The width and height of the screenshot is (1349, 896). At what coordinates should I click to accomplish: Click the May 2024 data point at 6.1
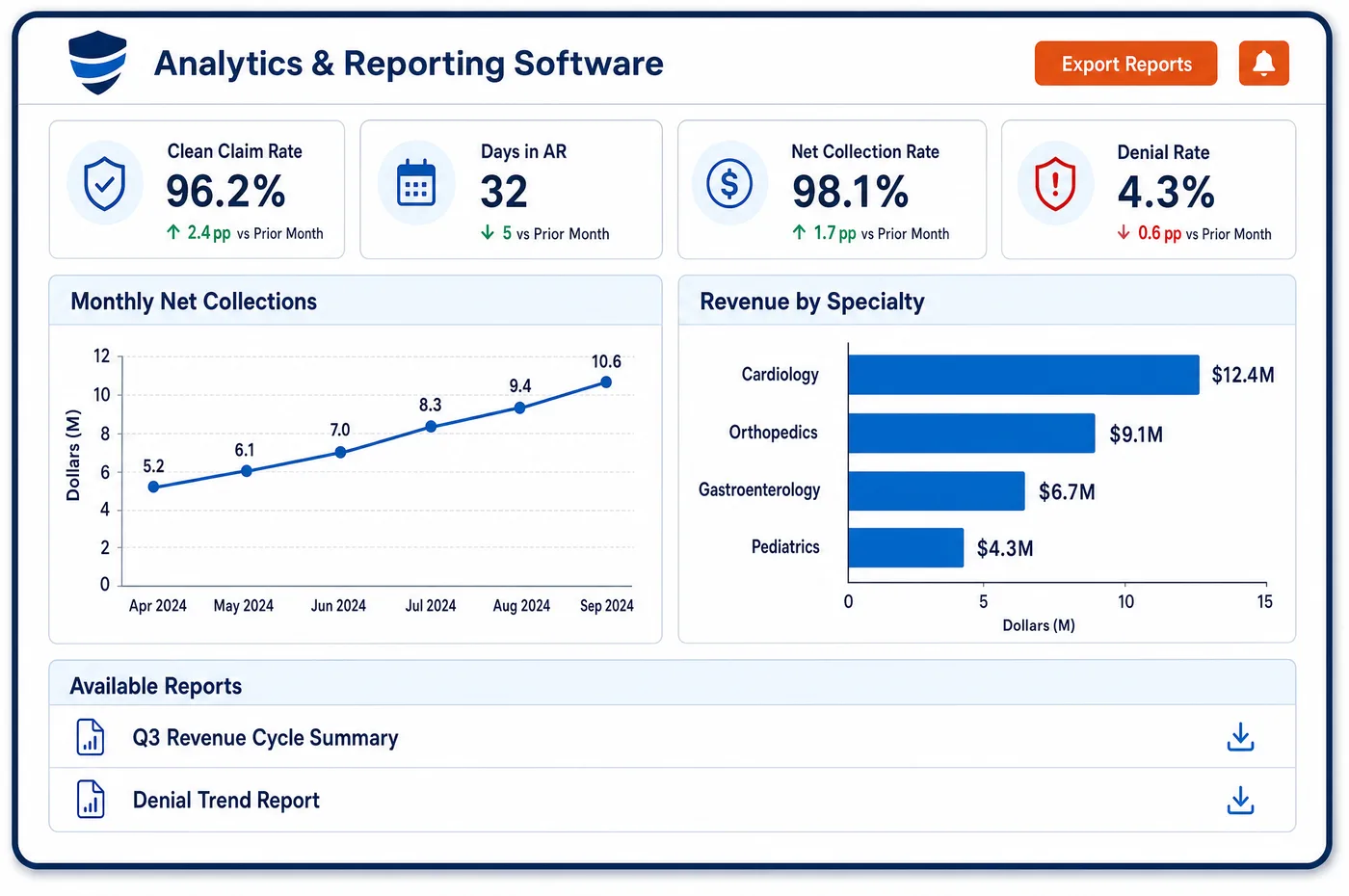247,471
